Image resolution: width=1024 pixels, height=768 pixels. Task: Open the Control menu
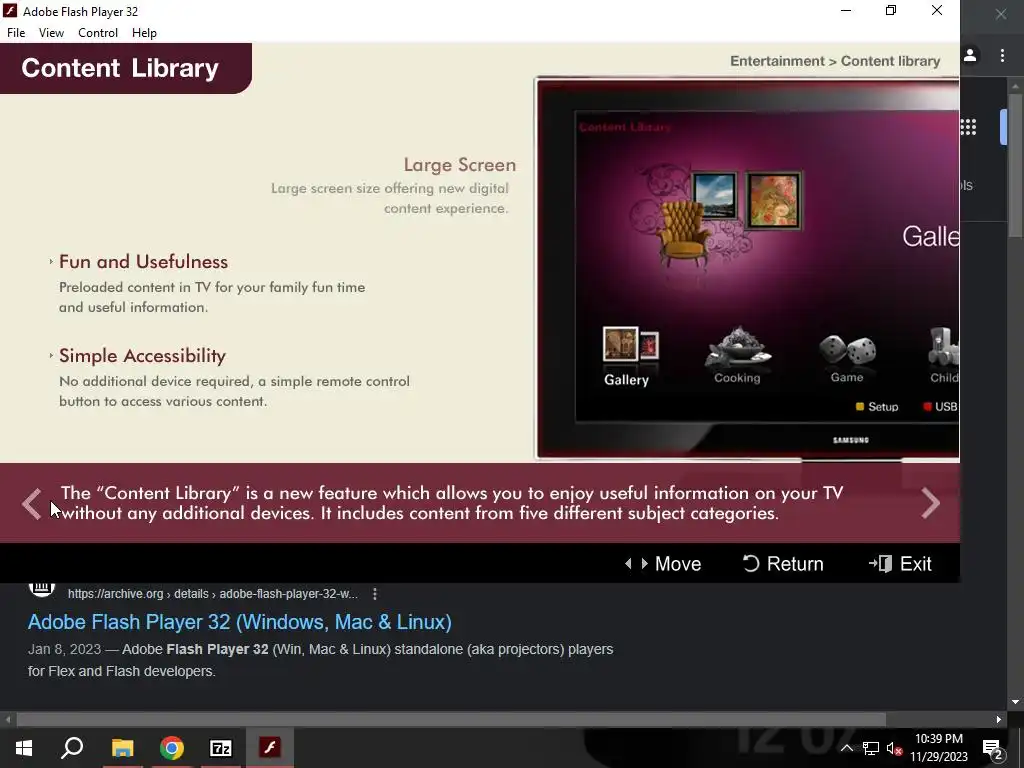(98, 33)
